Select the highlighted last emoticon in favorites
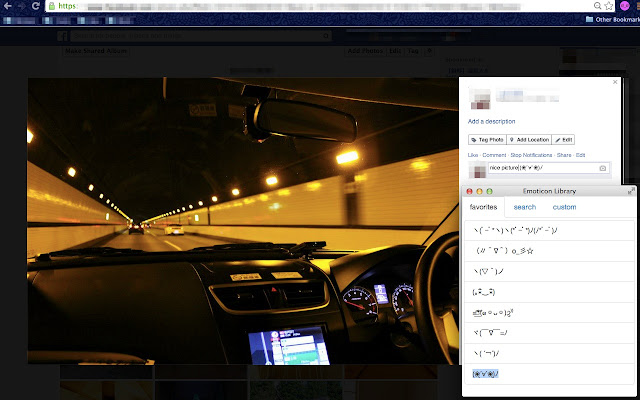 549,374
